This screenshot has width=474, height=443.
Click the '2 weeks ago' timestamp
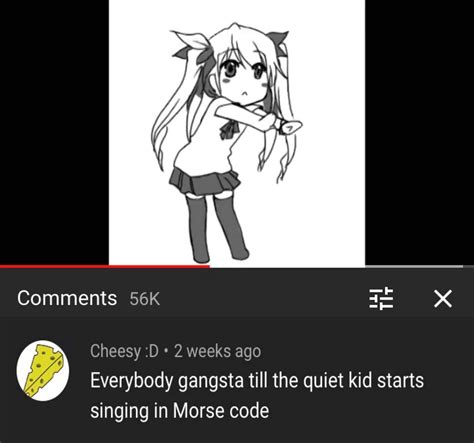(x=217, y=351)
